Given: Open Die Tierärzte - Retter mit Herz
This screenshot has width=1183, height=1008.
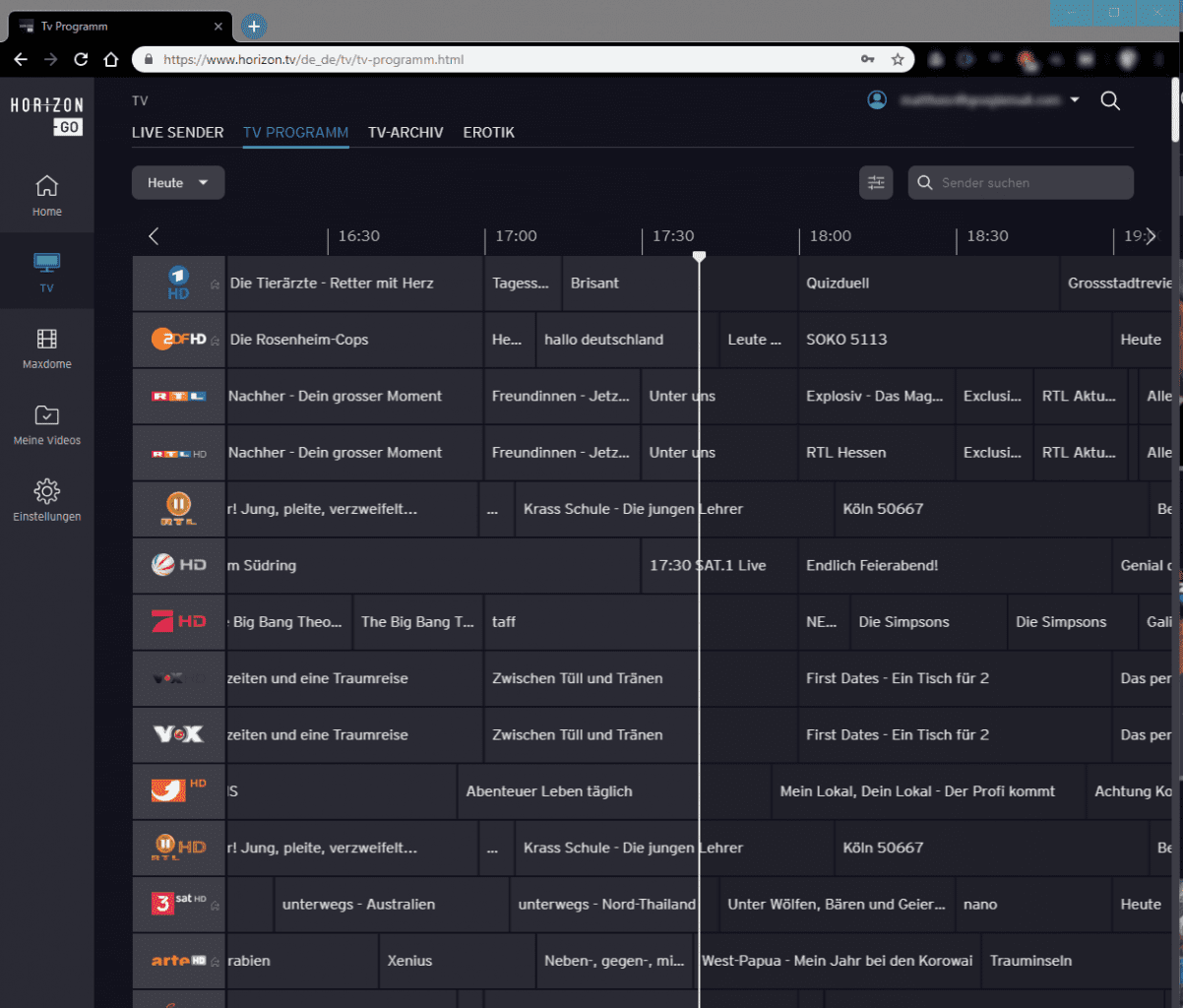Looking at the screenshot, I should [354, 283].
